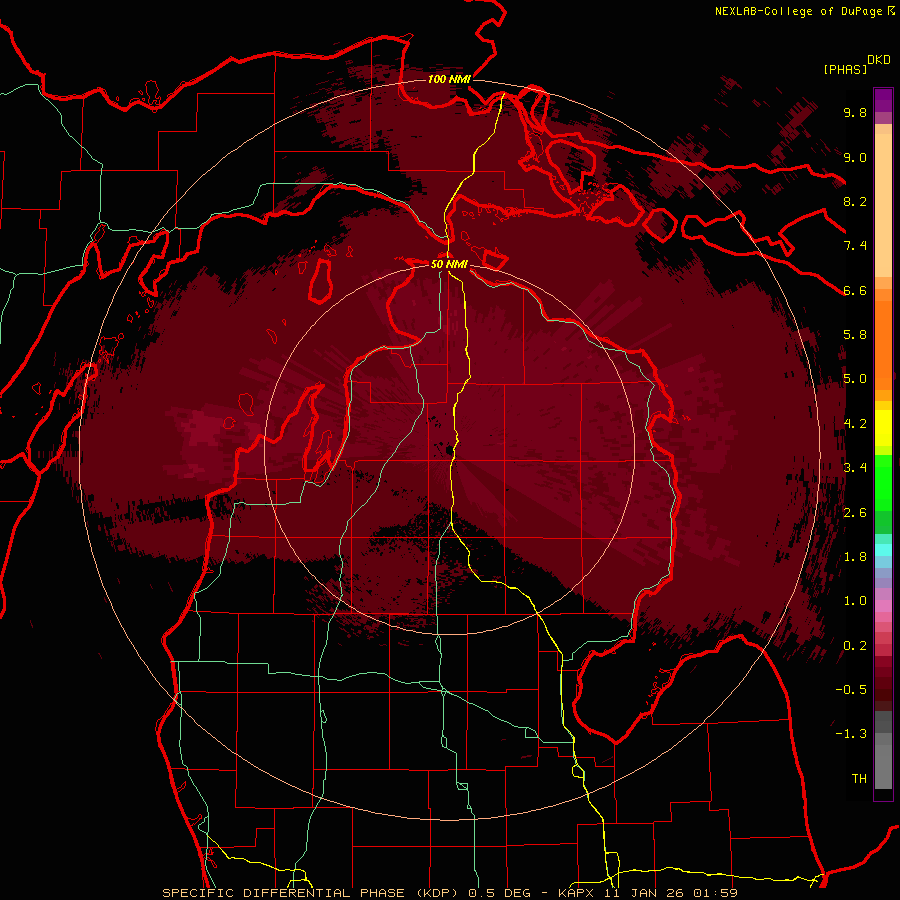This screenshot has width=900, height=900.
Task: Click the 7.4 scale value
Action: pyautogui.click(x=855, y=246)
